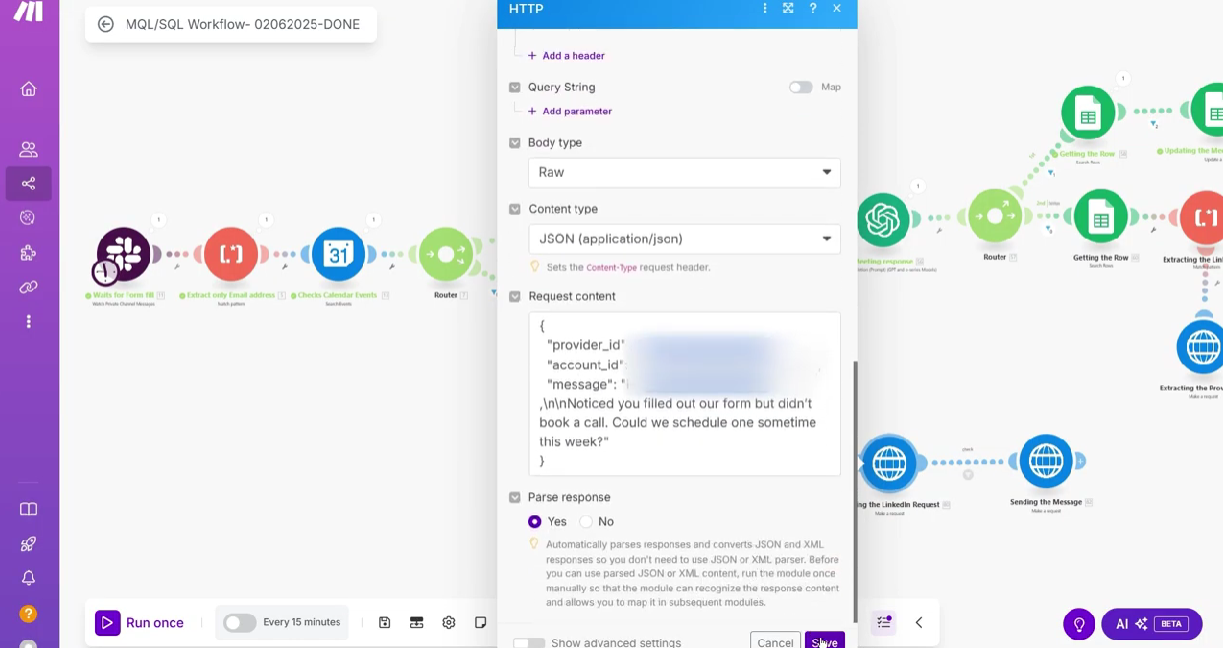The image size is (1223, 648).
Task: Open the run bubble above the Slack module
Action: [158, 220]
